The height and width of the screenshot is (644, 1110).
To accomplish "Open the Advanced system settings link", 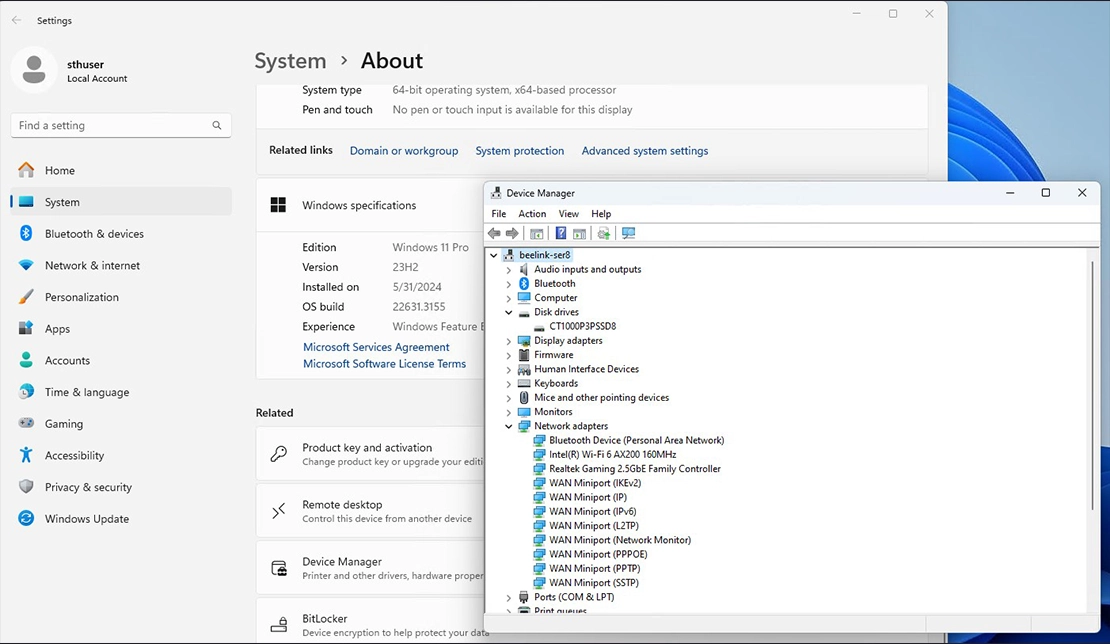I will (x=644, y=151).
